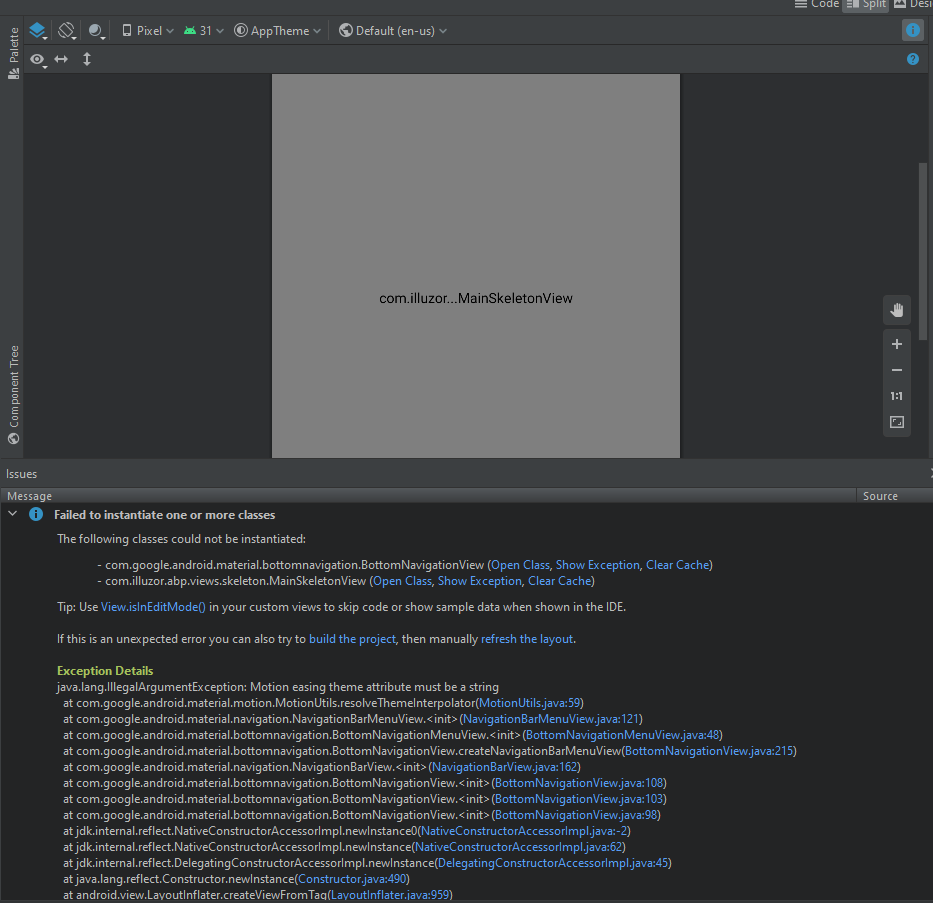This screenshot has width=933, height=903.
Task: Click Clear Cache for MainSkeletonView
Action: (x=559, y=581)
